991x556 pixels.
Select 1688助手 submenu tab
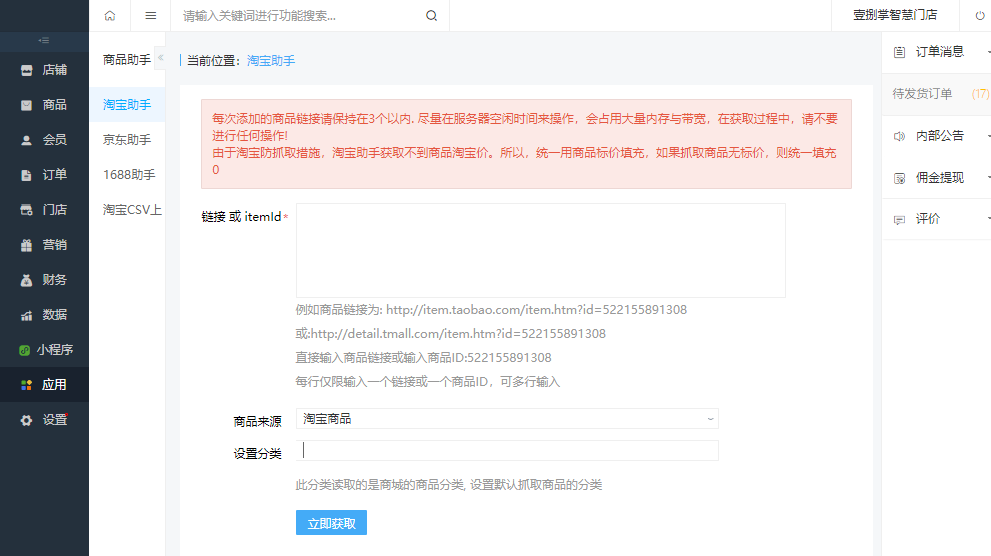click(x=127, y=174)
